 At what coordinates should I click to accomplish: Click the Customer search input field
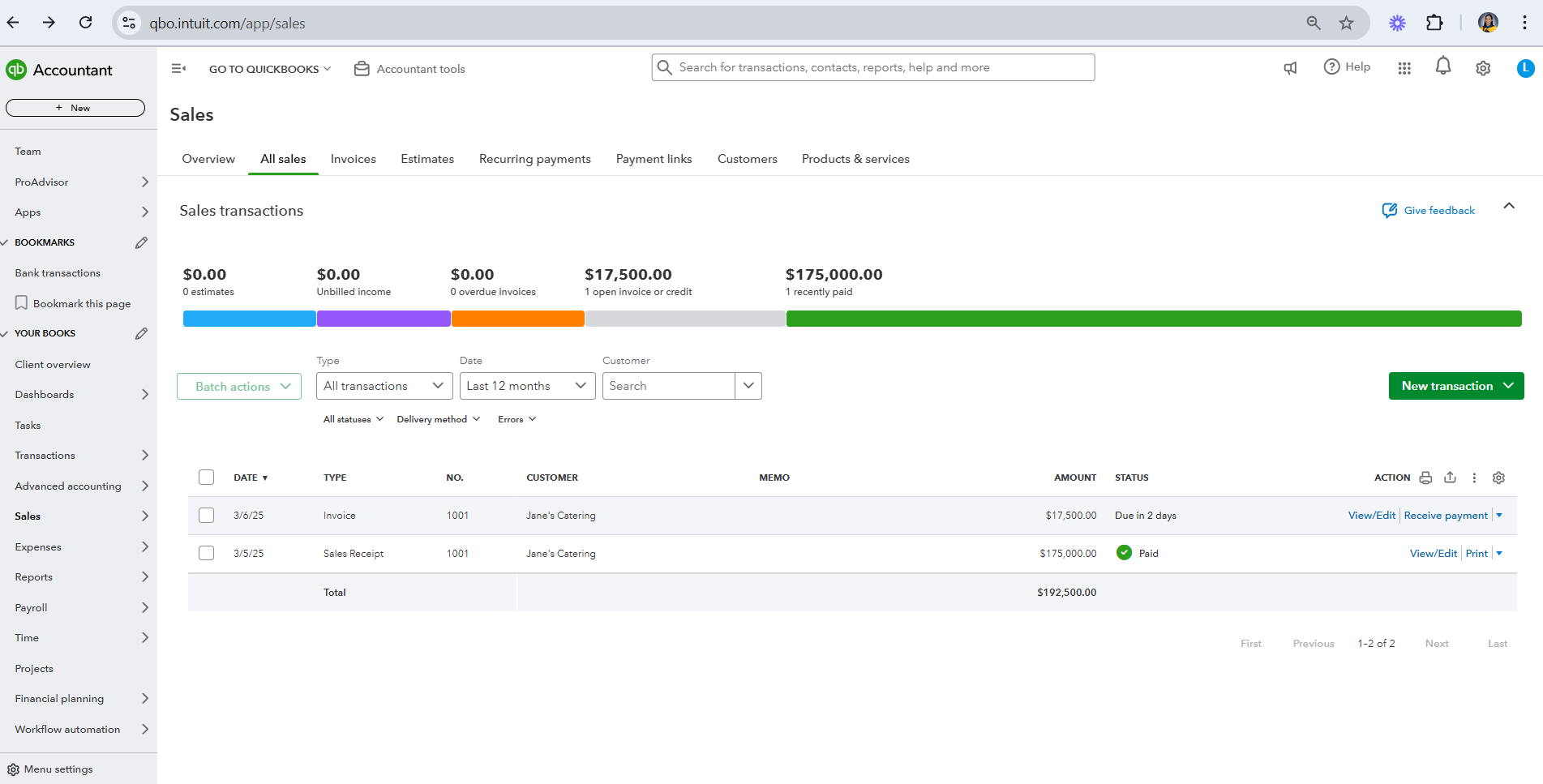669,386
